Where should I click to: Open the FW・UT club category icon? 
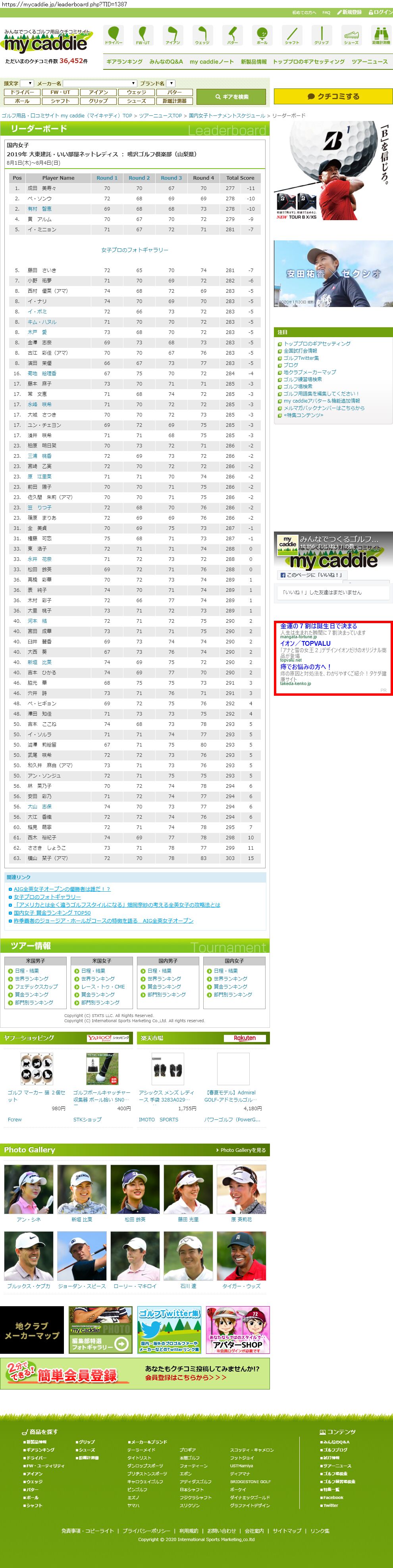143,35
